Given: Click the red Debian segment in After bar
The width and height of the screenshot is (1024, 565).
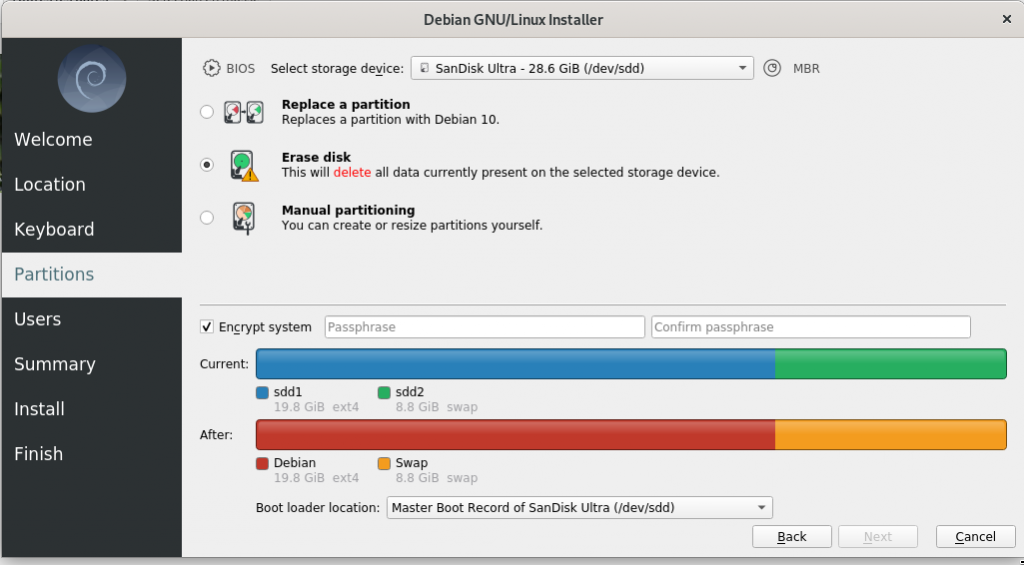Looking at the screenshot, I should click(515, 434).
